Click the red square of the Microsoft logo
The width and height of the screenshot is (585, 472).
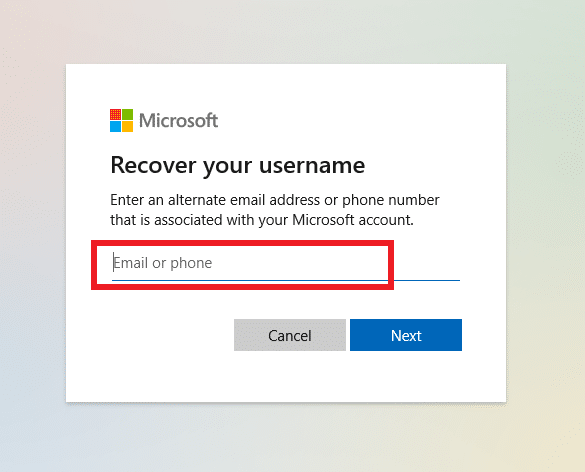point(115,115)
